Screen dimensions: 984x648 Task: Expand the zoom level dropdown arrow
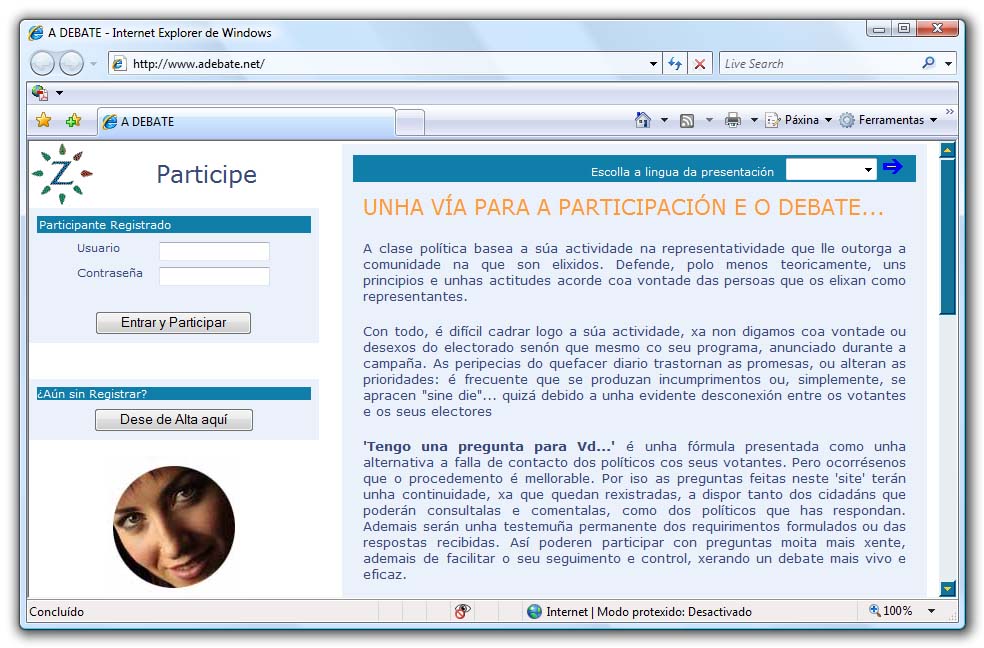(x=932, y=611)
